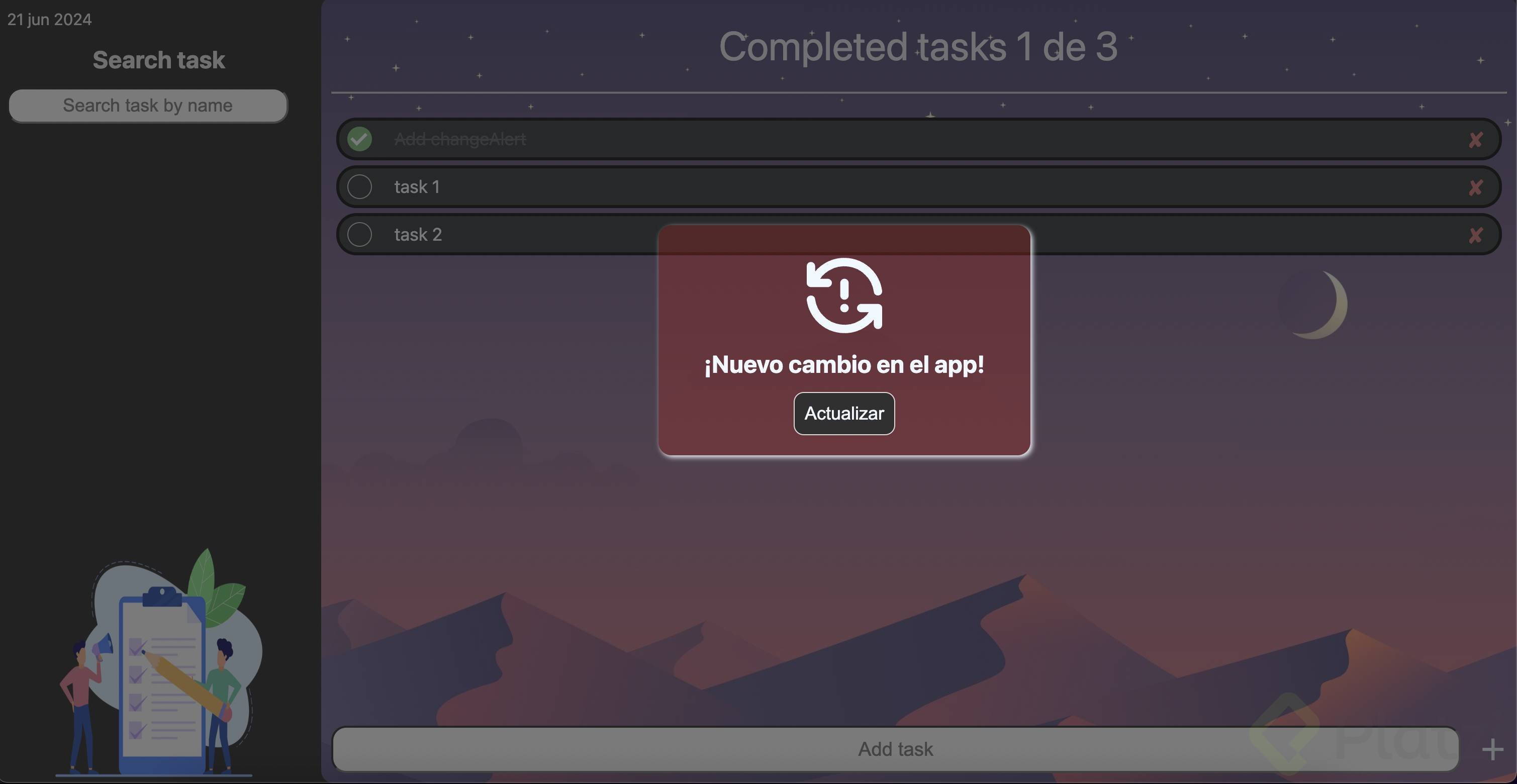Viewport: 1517px width, 784px height.
Task: Click the task 1 label text
Action: (417, 187)
